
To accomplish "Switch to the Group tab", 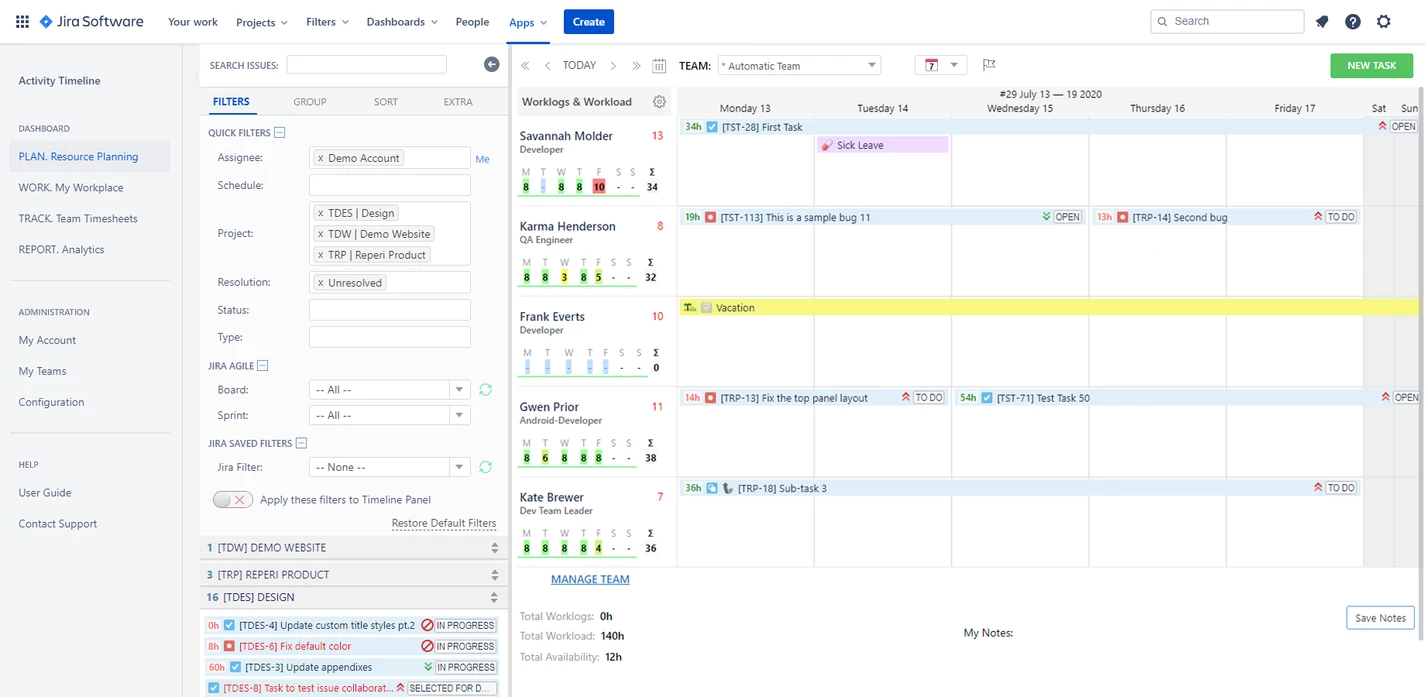I will click(x=310, y=102).
